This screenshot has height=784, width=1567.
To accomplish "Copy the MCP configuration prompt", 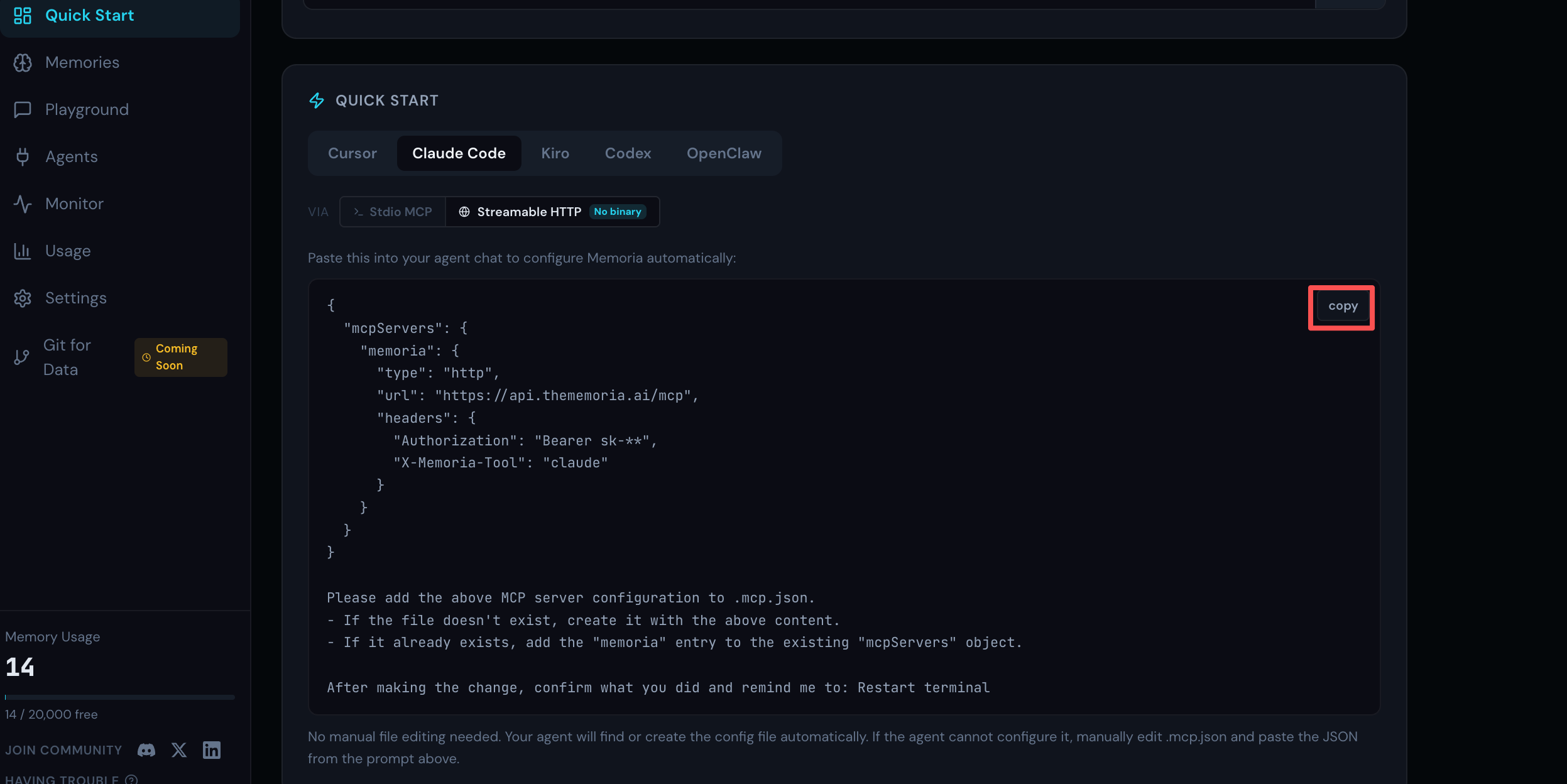I will coord(1342,307).
